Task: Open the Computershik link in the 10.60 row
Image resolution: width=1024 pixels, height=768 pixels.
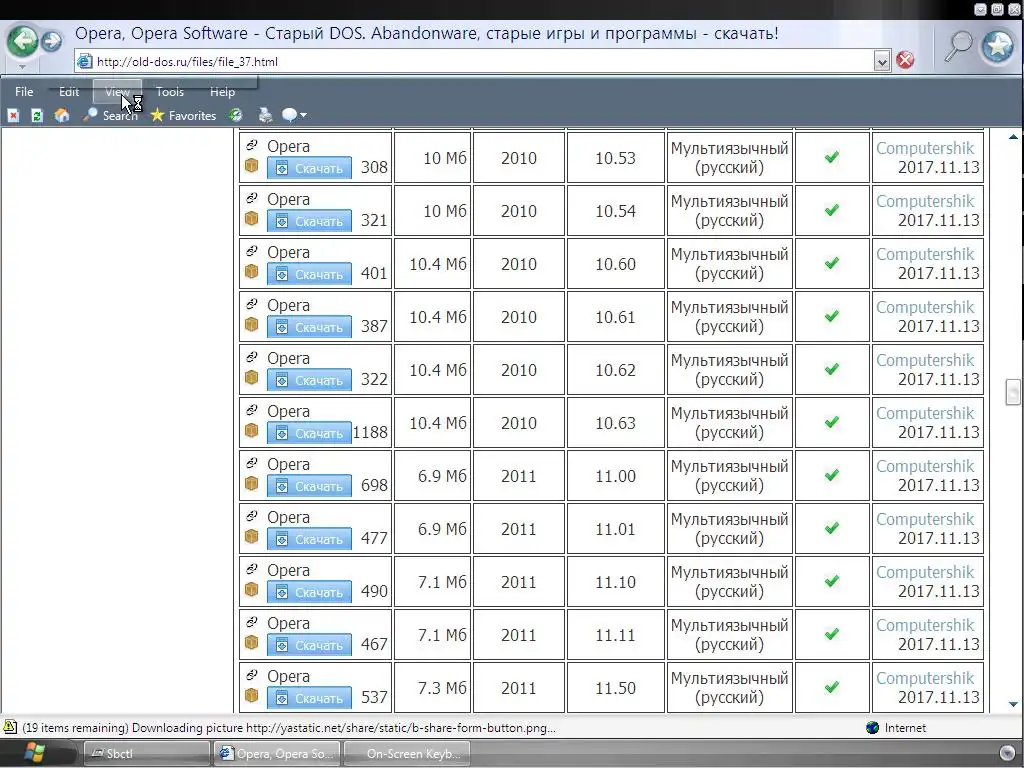Action: 925,254
